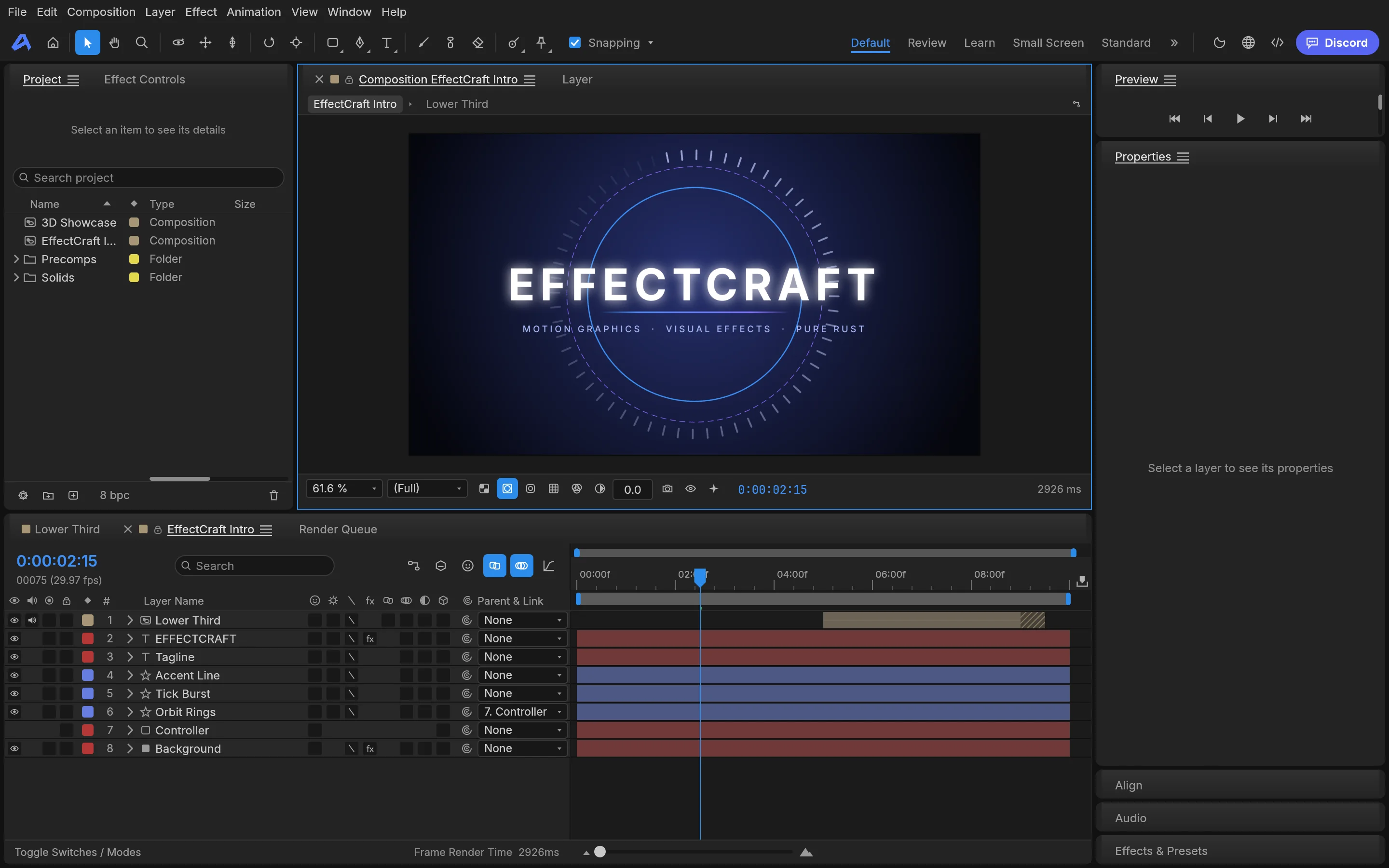Choose the Pen tool

[x=360, y=42]
